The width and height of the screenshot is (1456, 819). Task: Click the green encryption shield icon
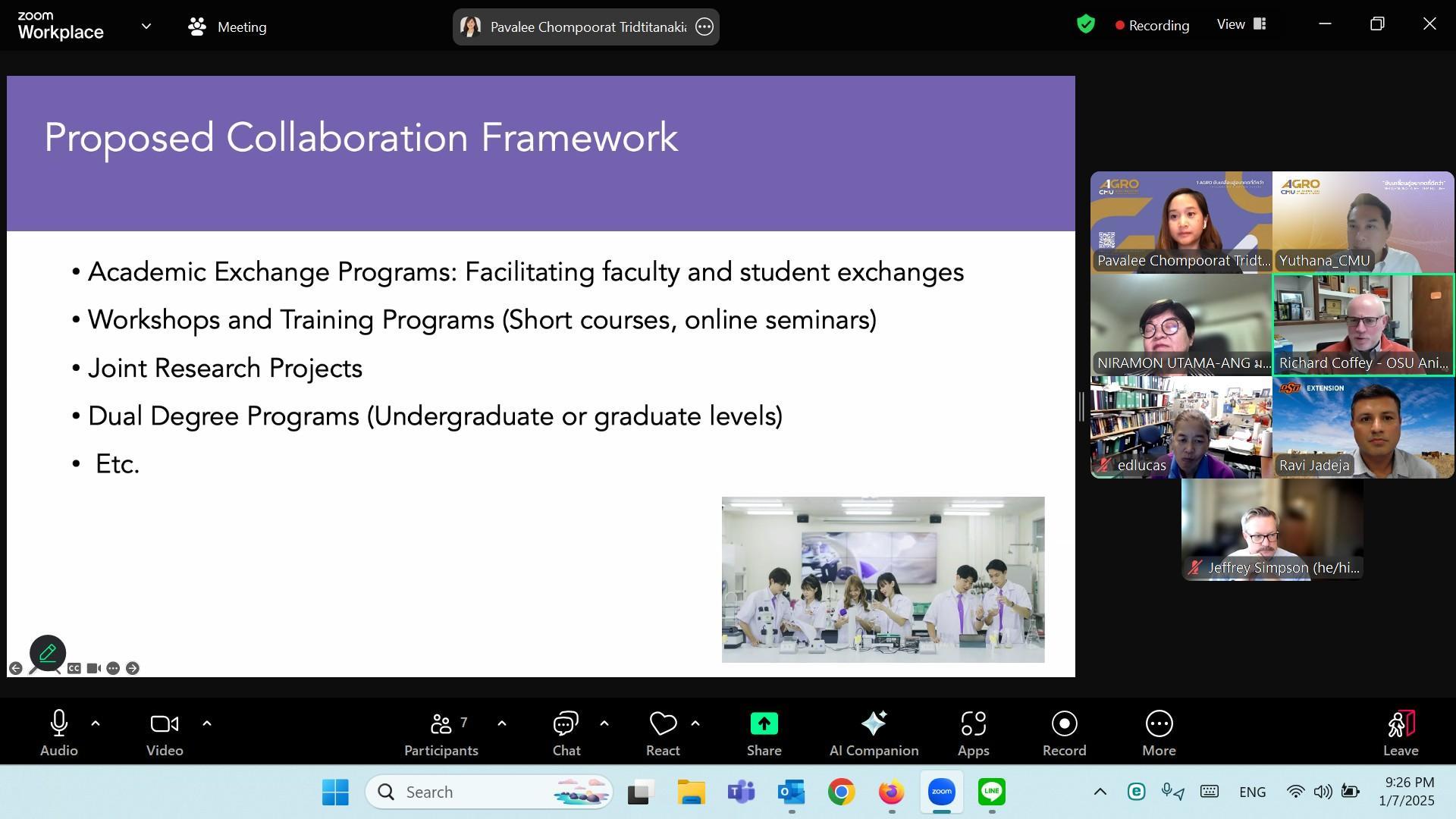tap(1085, 24)
